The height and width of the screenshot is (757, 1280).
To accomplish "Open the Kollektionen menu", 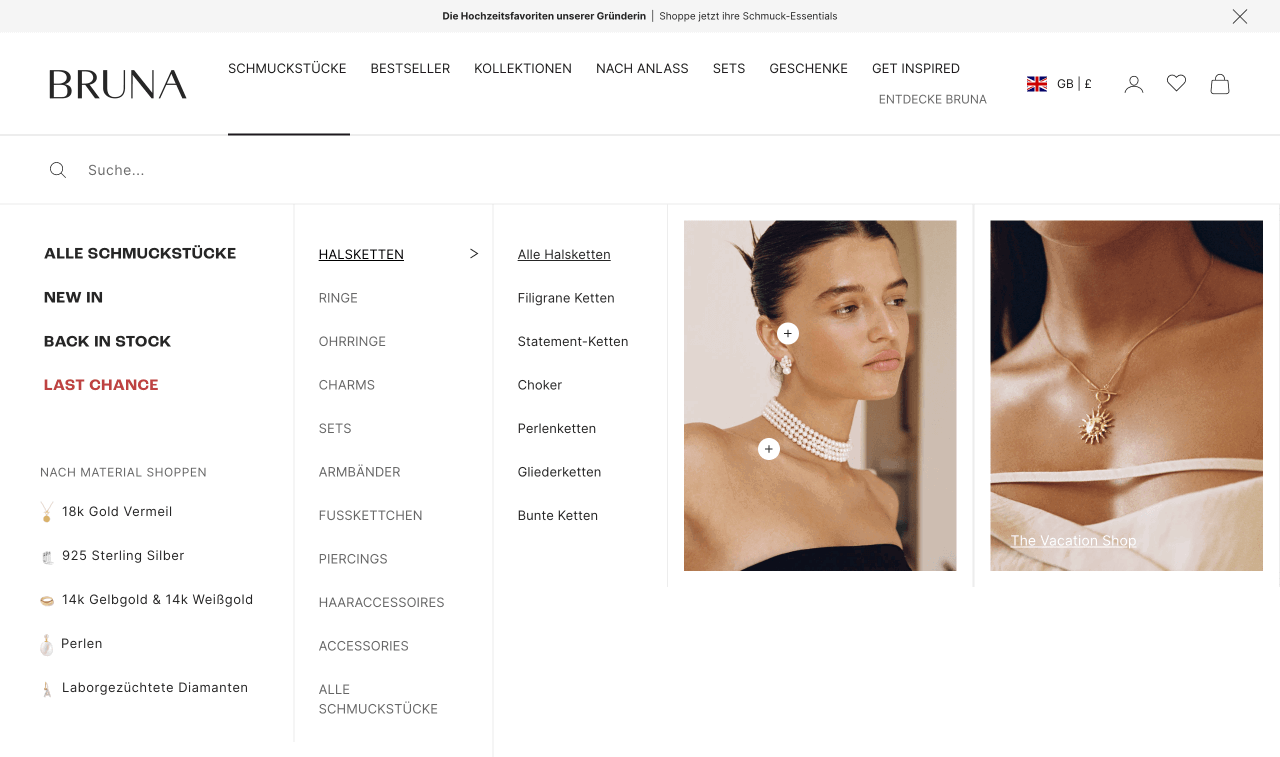I will tap(523, 69).
